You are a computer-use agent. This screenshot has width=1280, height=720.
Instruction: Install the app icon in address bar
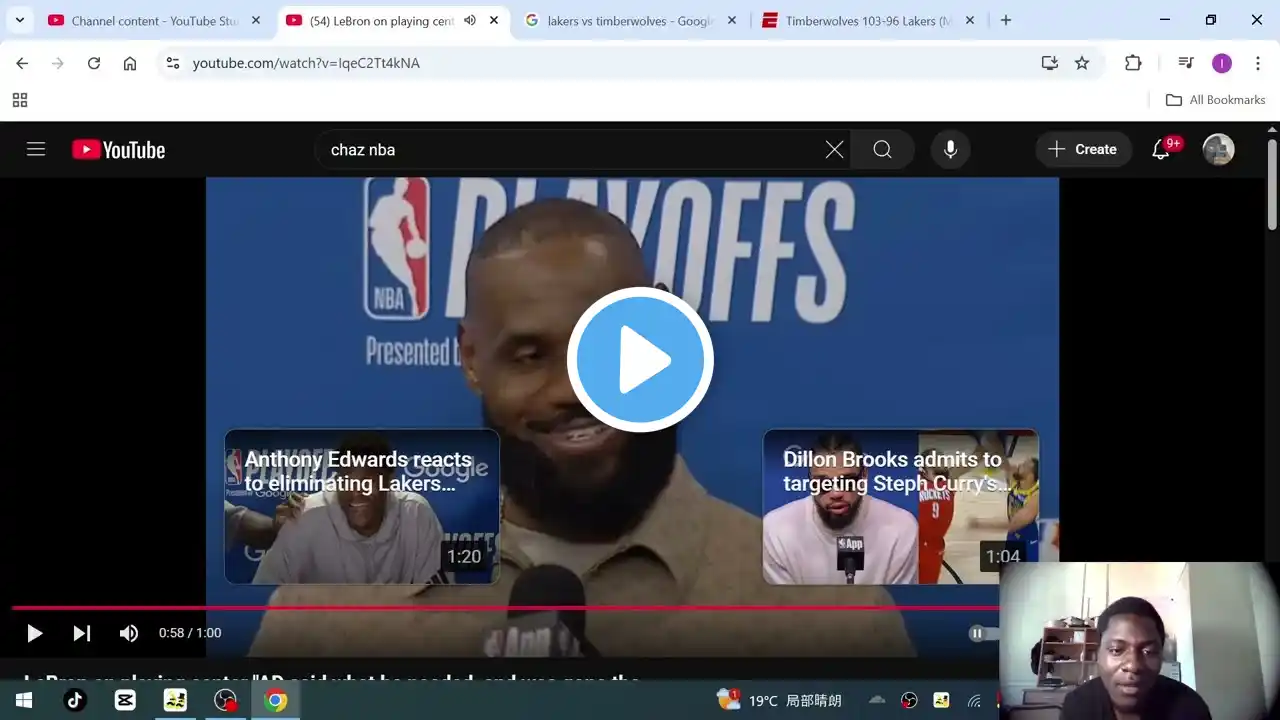click(1049, 63)
